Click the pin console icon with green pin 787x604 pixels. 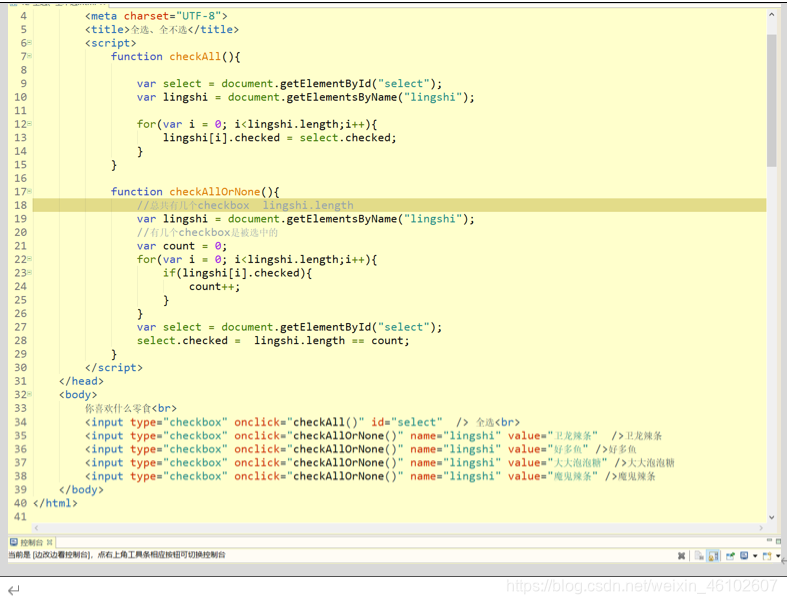[x=730, y=556]
